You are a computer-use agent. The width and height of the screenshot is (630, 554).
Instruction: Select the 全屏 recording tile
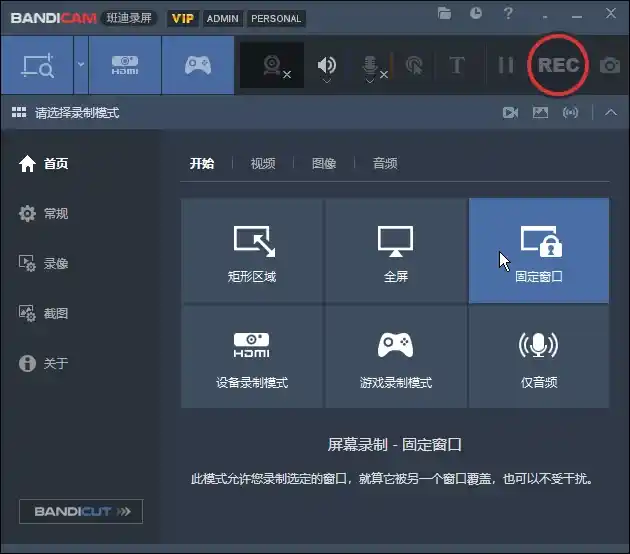(396, 250)
